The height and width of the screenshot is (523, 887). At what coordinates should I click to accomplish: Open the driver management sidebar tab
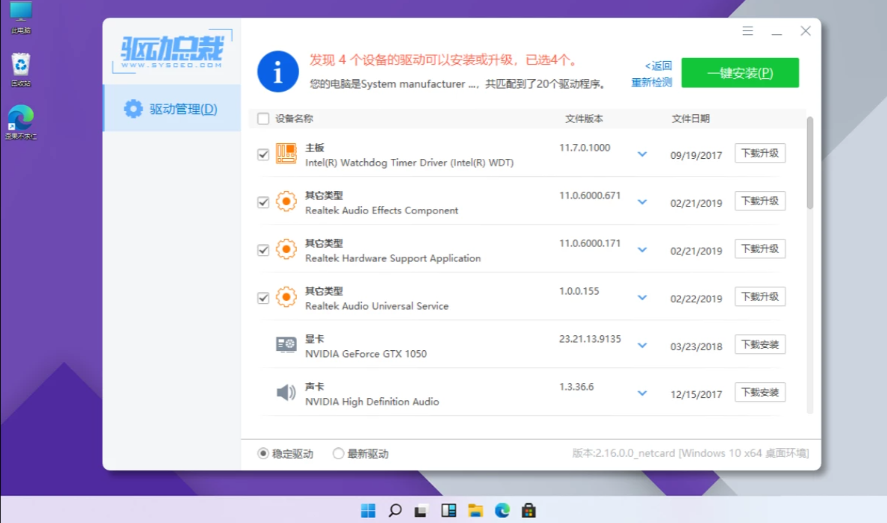coord(172,109)
